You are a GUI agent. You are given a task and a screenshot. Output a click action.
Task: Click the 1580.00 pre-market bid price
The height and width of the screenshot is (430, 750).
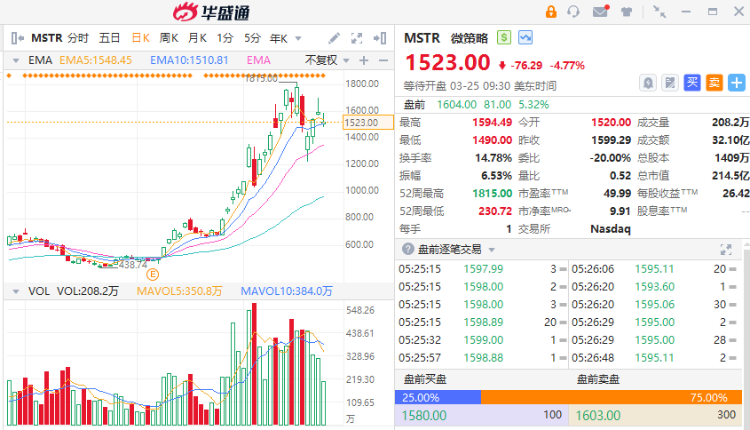pyautogui.click(x=424, y=415)
